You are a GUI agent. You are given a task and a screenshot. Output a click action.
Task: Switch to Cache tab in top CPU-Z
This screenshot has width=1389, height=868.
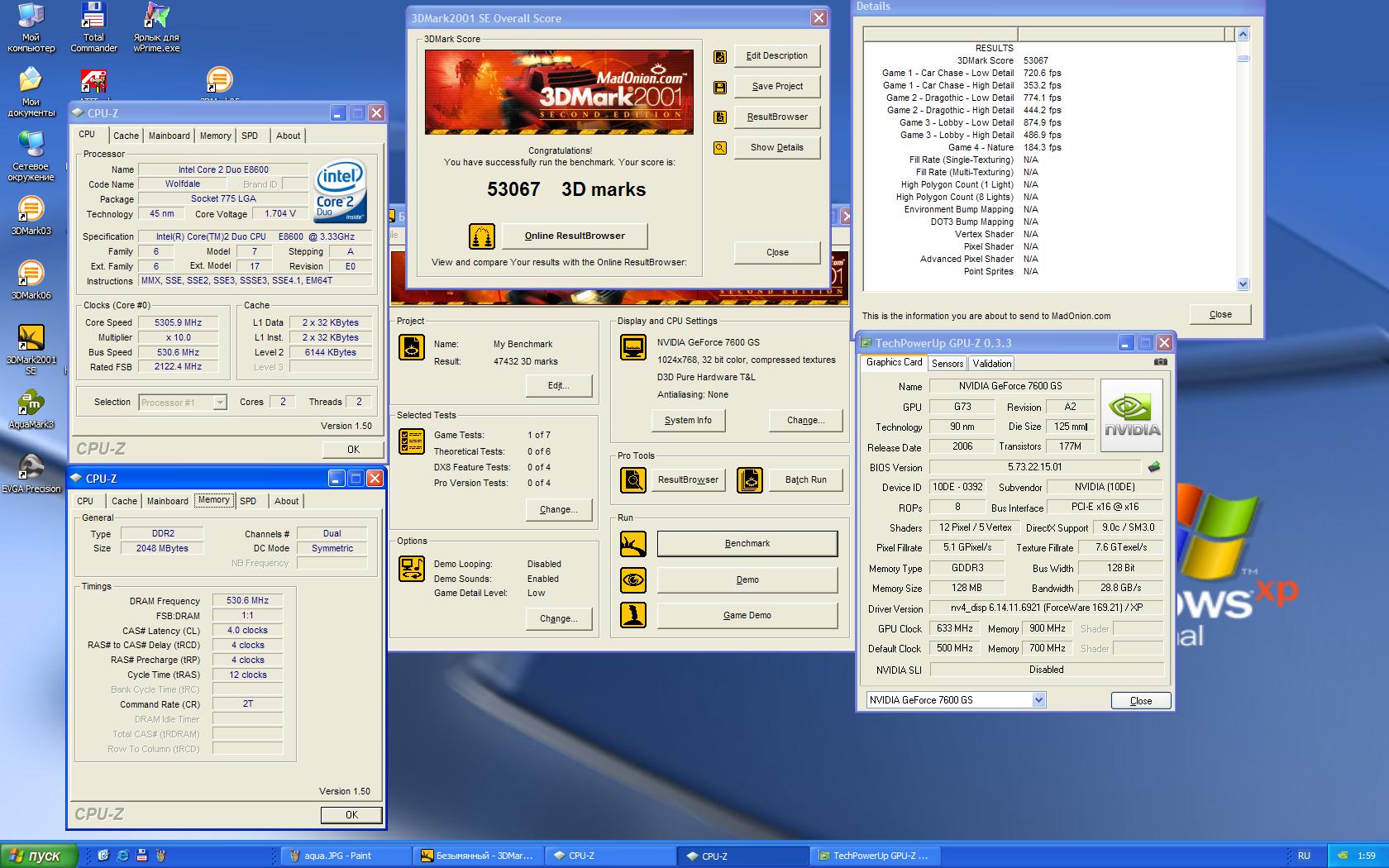coord(126,136)
